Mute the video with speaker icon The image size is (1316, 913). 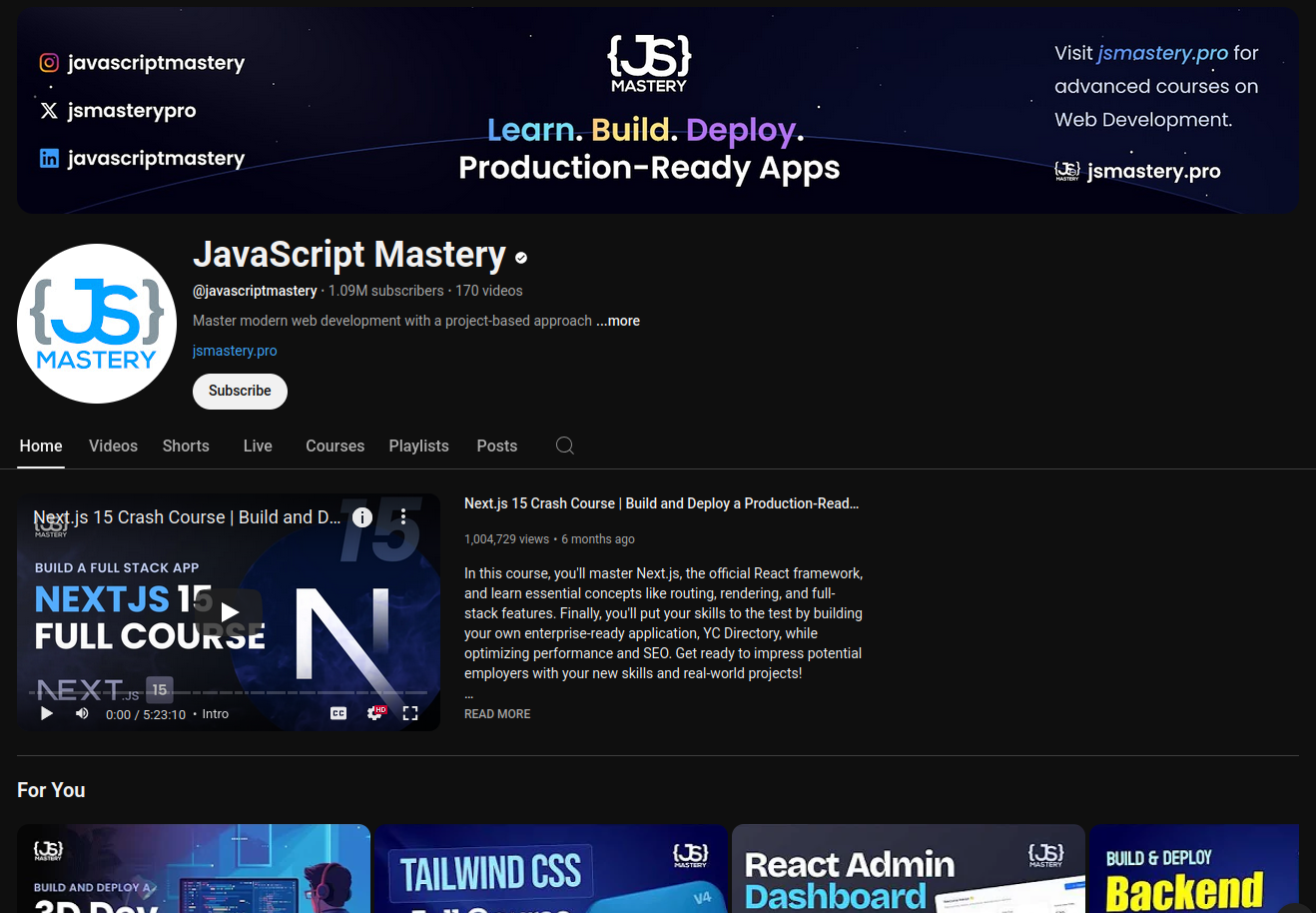pos(82,713)
